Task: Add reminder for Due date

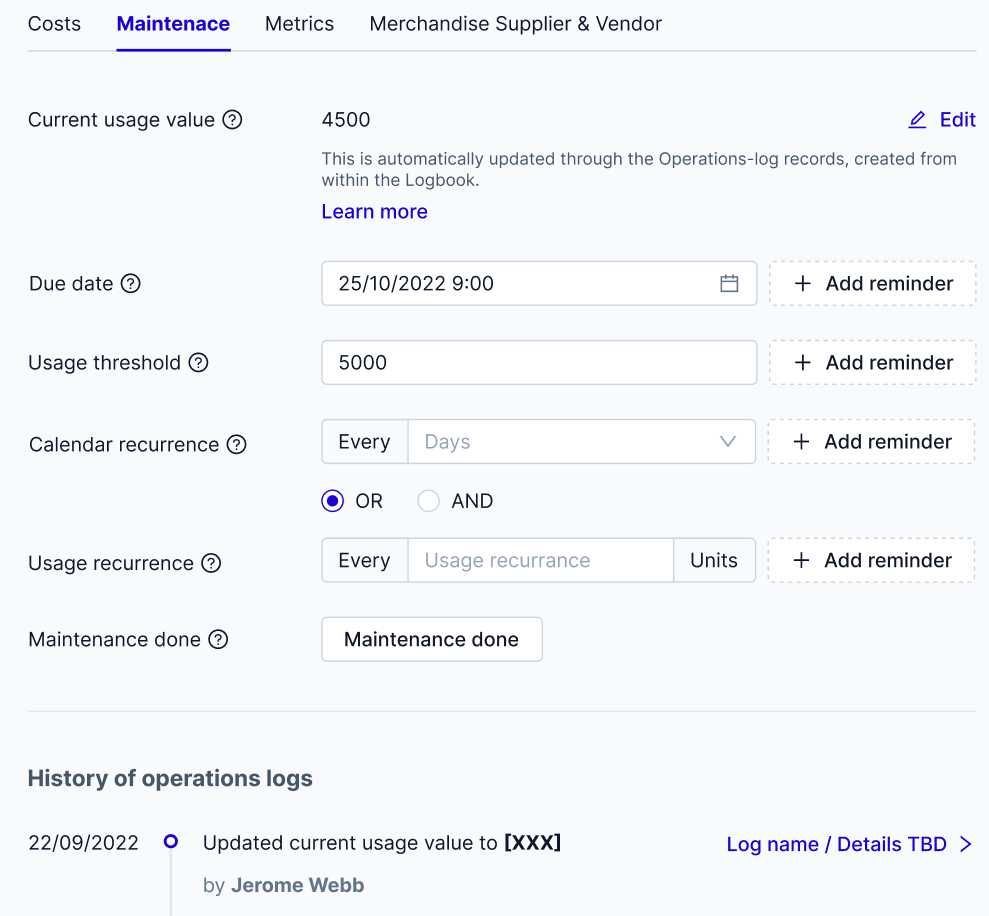Action: tap(872, 284)
